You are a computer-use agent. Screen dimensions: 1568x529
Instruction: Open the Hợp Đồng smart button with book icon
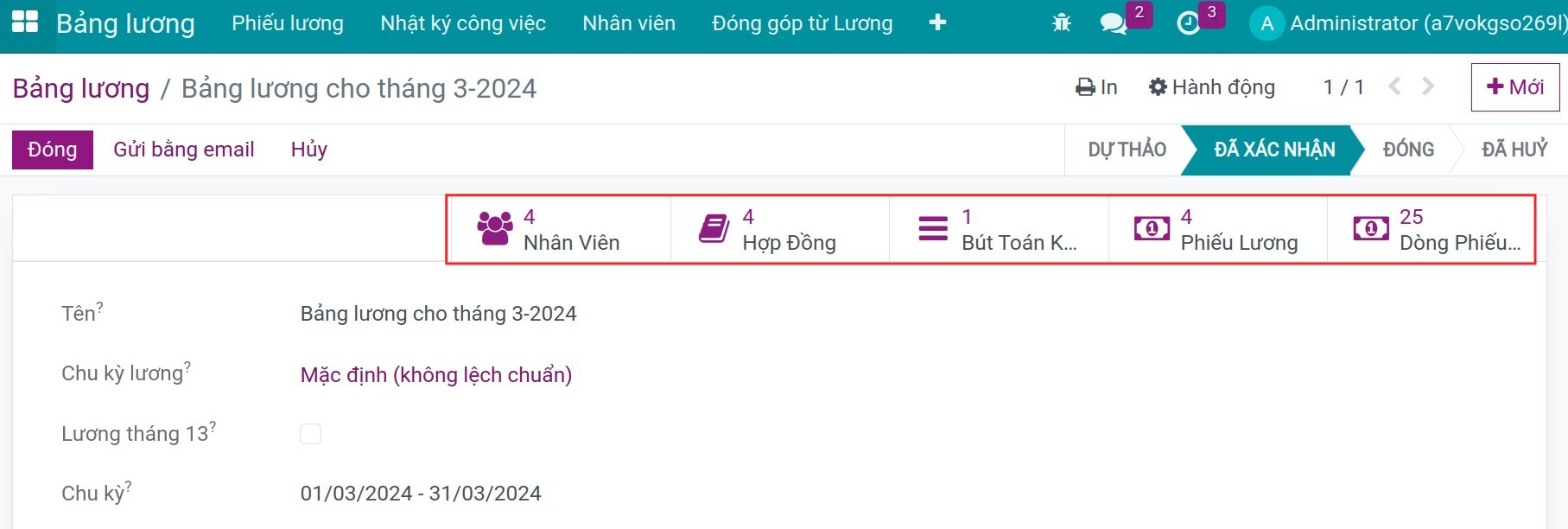pyautogui.click(x=778, y=227)
